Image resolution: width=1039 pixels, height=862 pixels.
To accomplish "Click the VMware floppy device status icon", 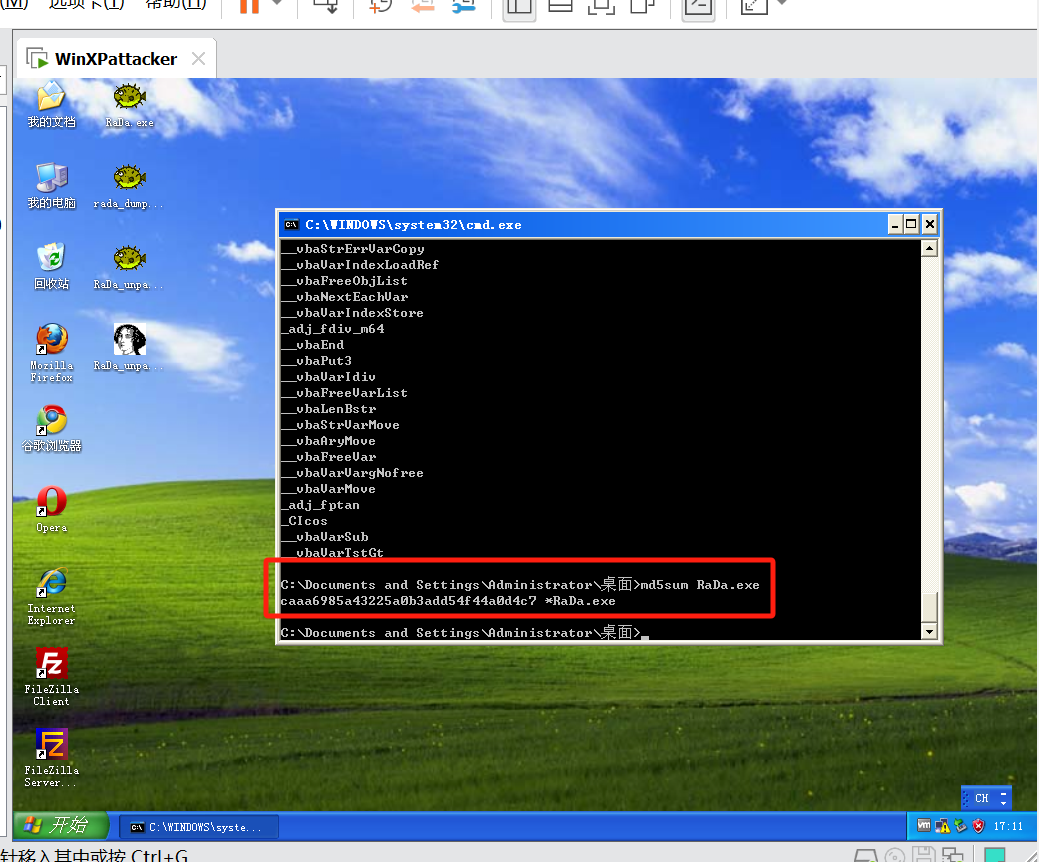I will [x=924, y=855].
